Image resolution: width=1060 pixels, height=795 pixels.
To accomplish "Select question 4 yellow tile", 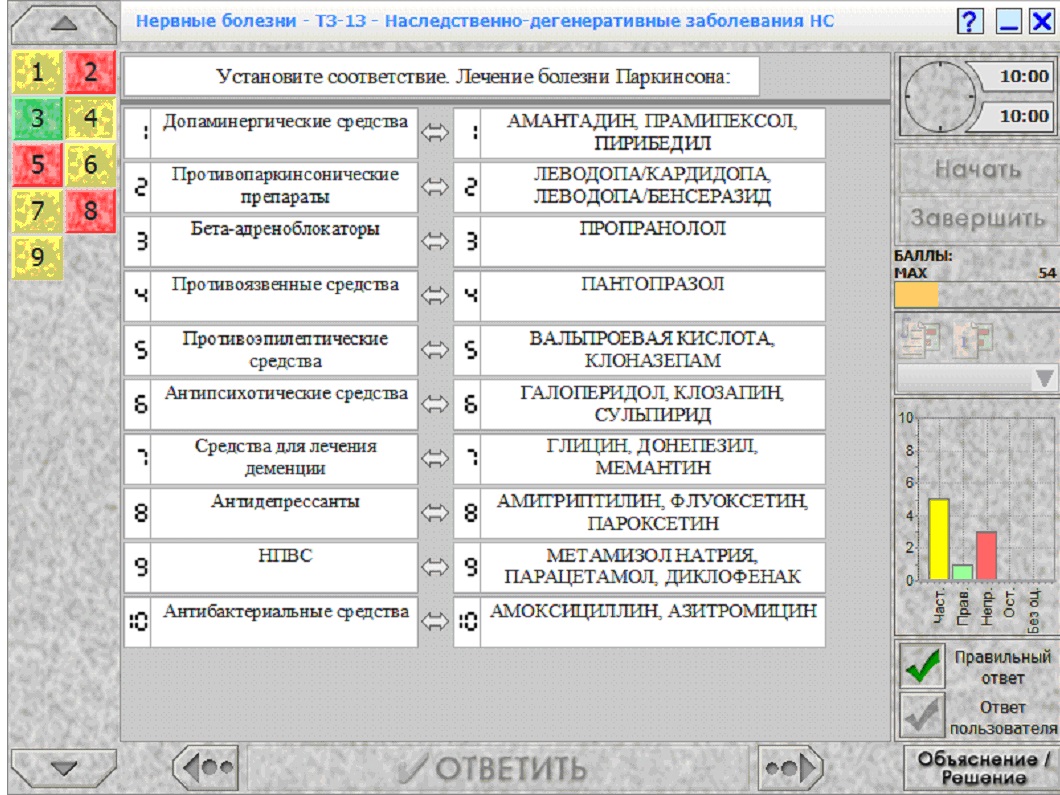I will point(91,118).
